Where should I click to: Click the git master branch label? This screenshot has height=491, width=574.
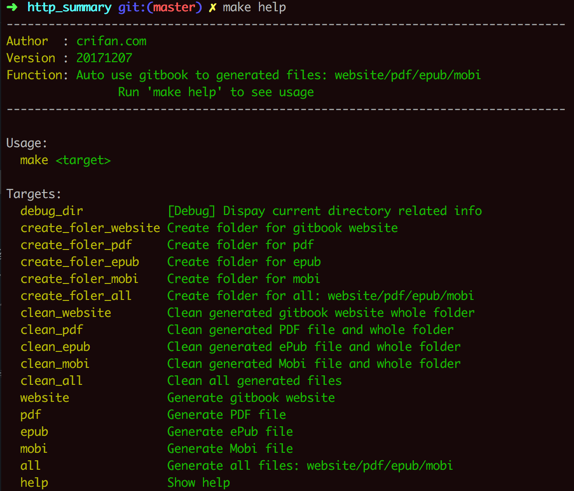[160, 7]
